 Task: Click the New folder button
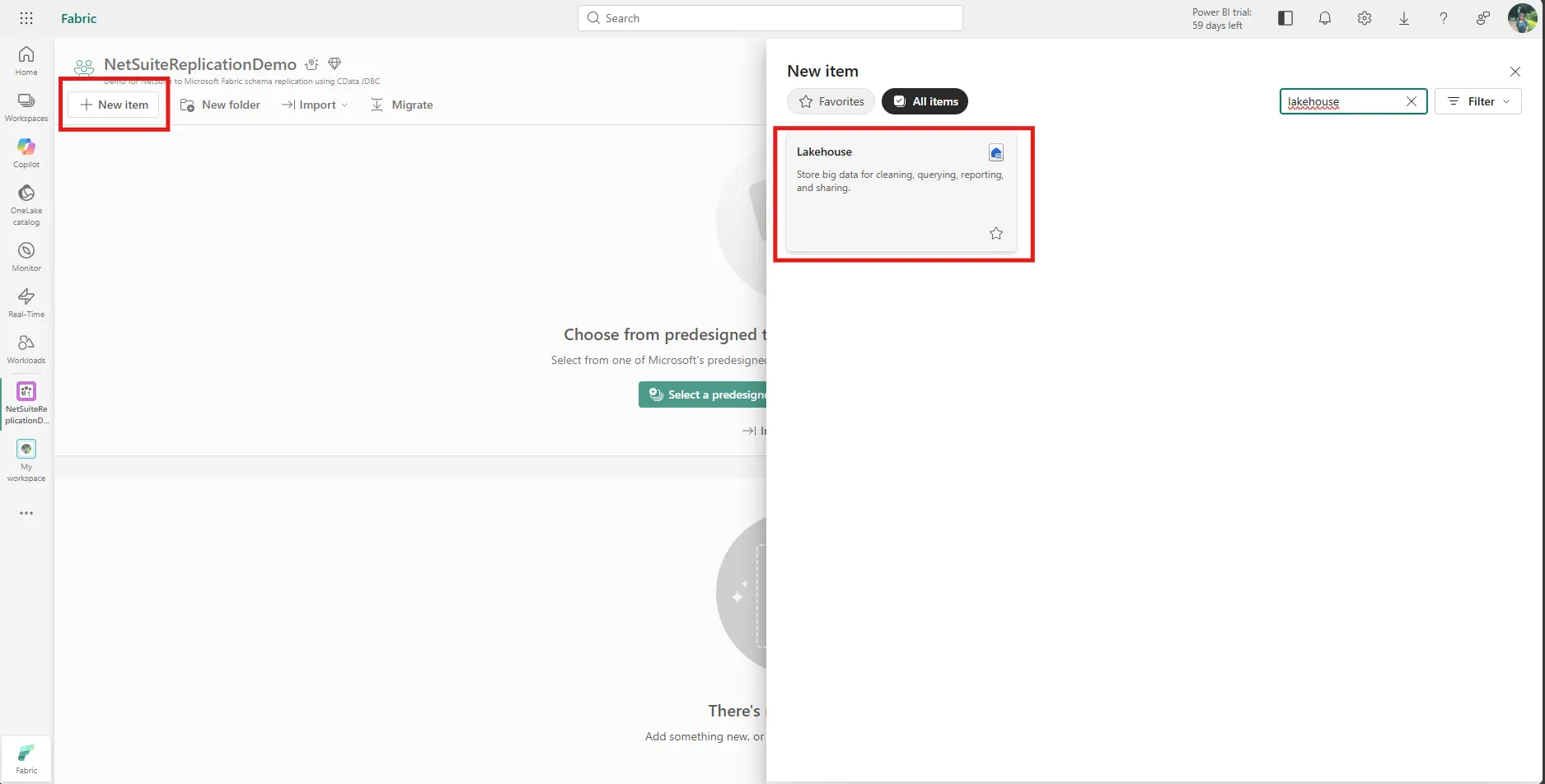click(x=220, y=105)
